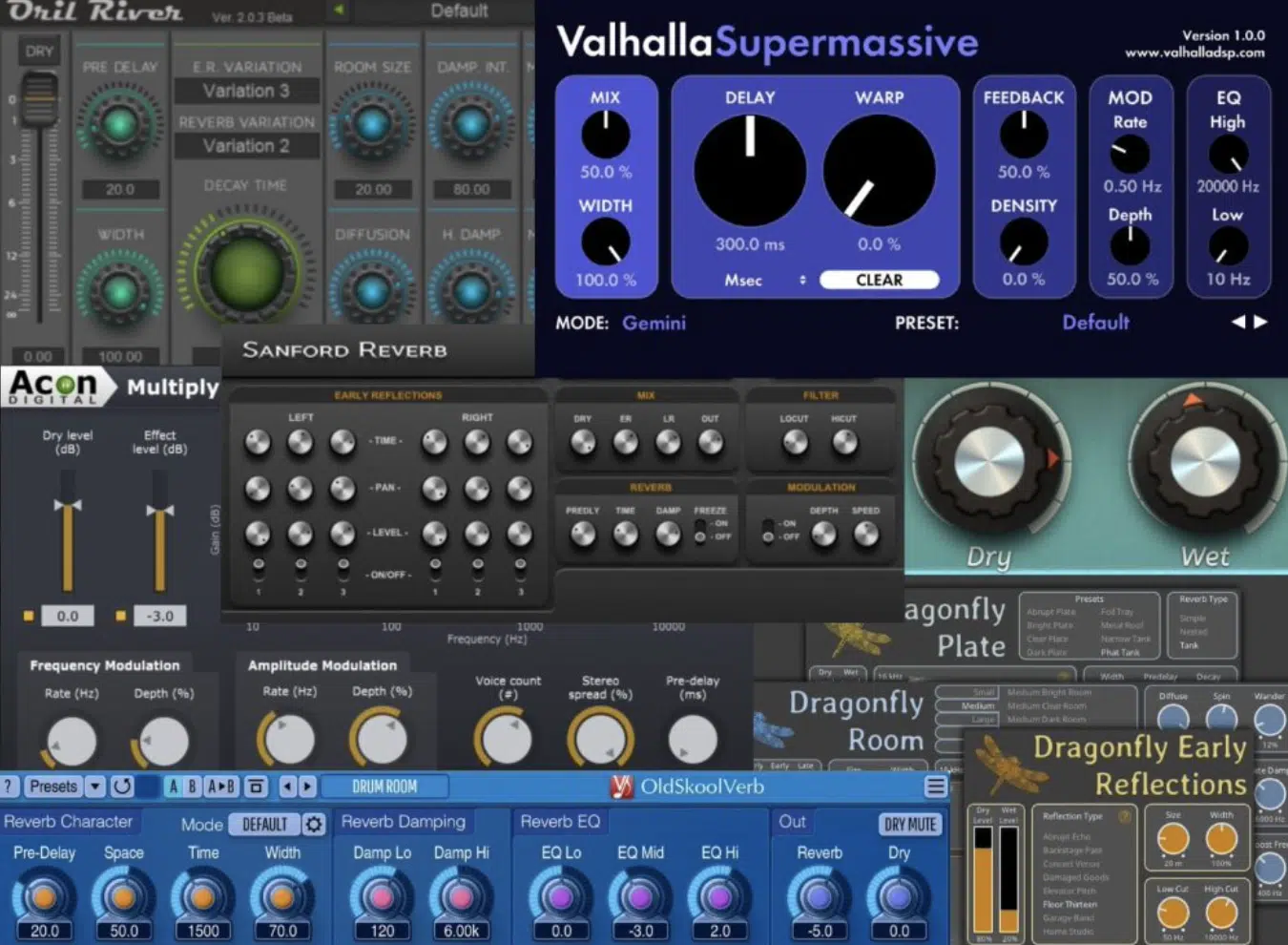Toggle left early reflection 2 on/off switch
Viewport: 1288px width, 945px height.
301,569
